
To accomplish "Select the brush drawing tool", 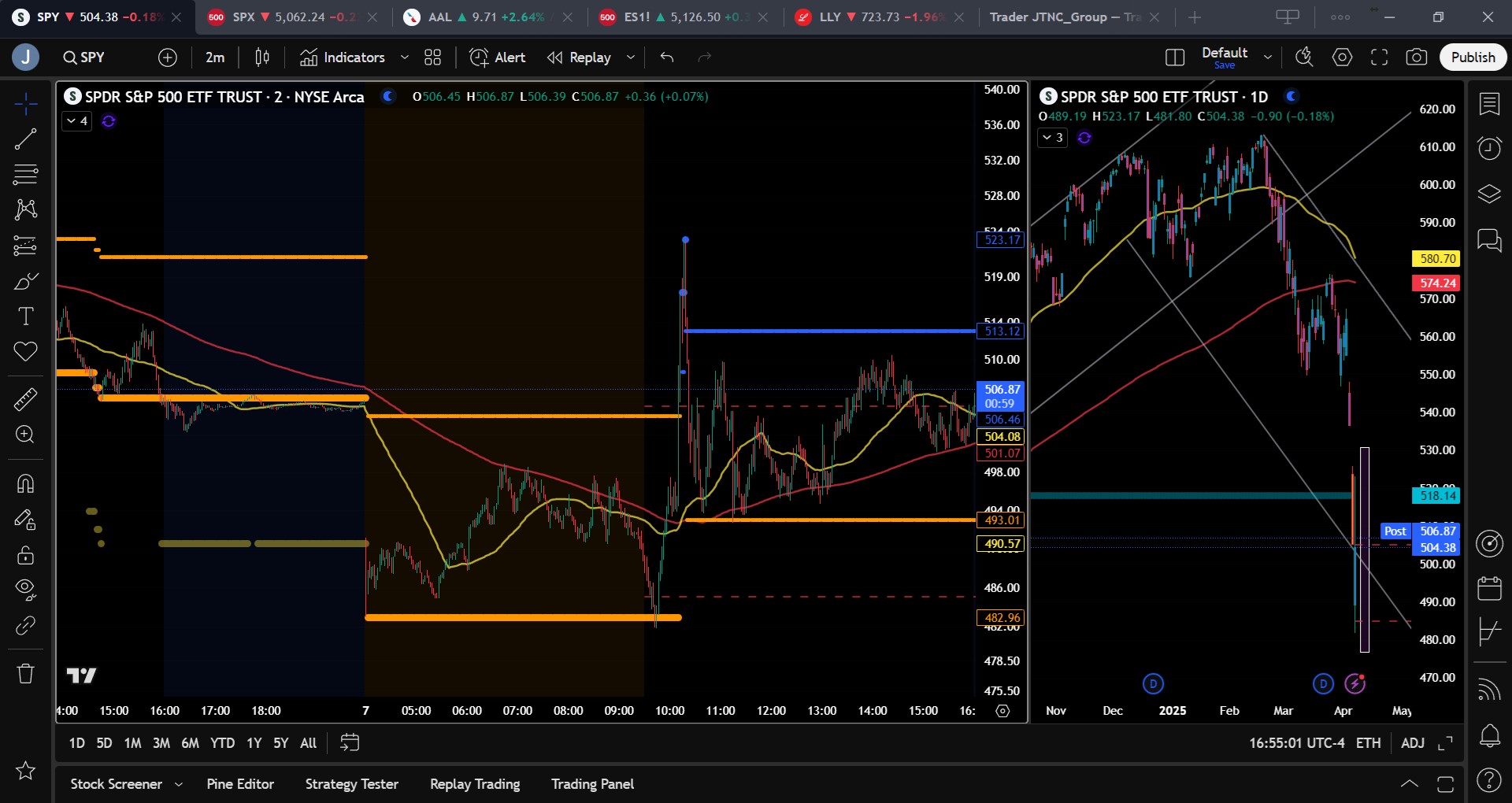I will click(25, 281).
